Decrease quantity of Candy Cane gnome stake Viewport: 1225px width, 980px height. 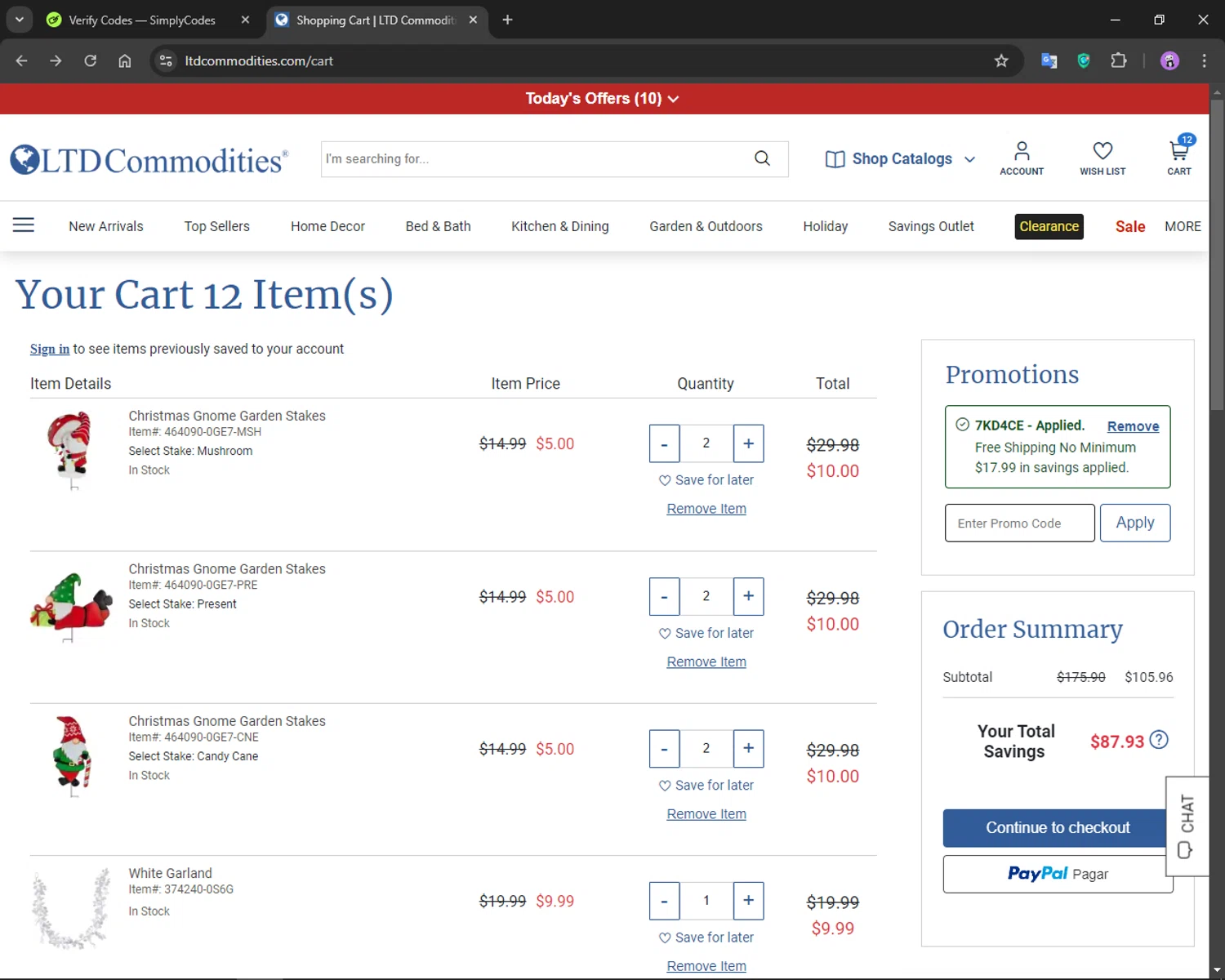(x=664, y=749)
